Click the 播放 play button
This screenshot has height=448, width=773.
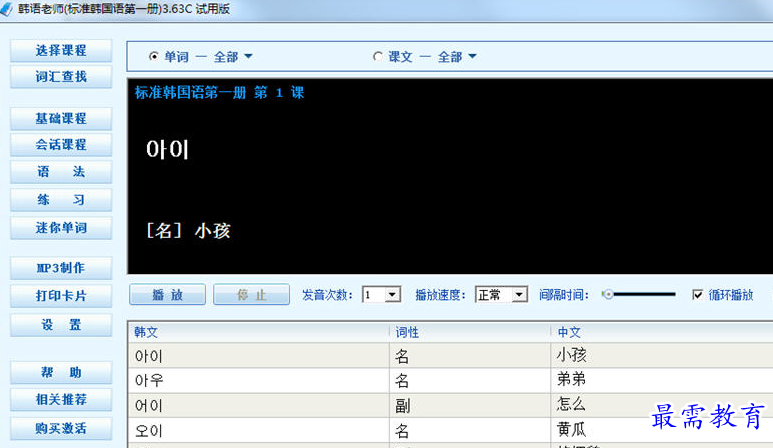pyautogui.click(x=168, y=295)
